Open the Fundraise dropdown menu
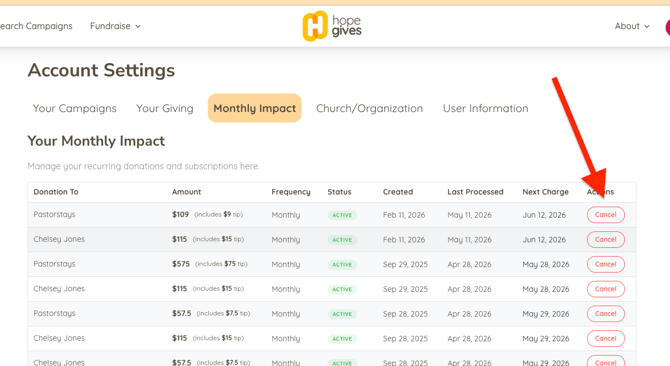Screen dimensions: 670x366 [x=115, y=26]
